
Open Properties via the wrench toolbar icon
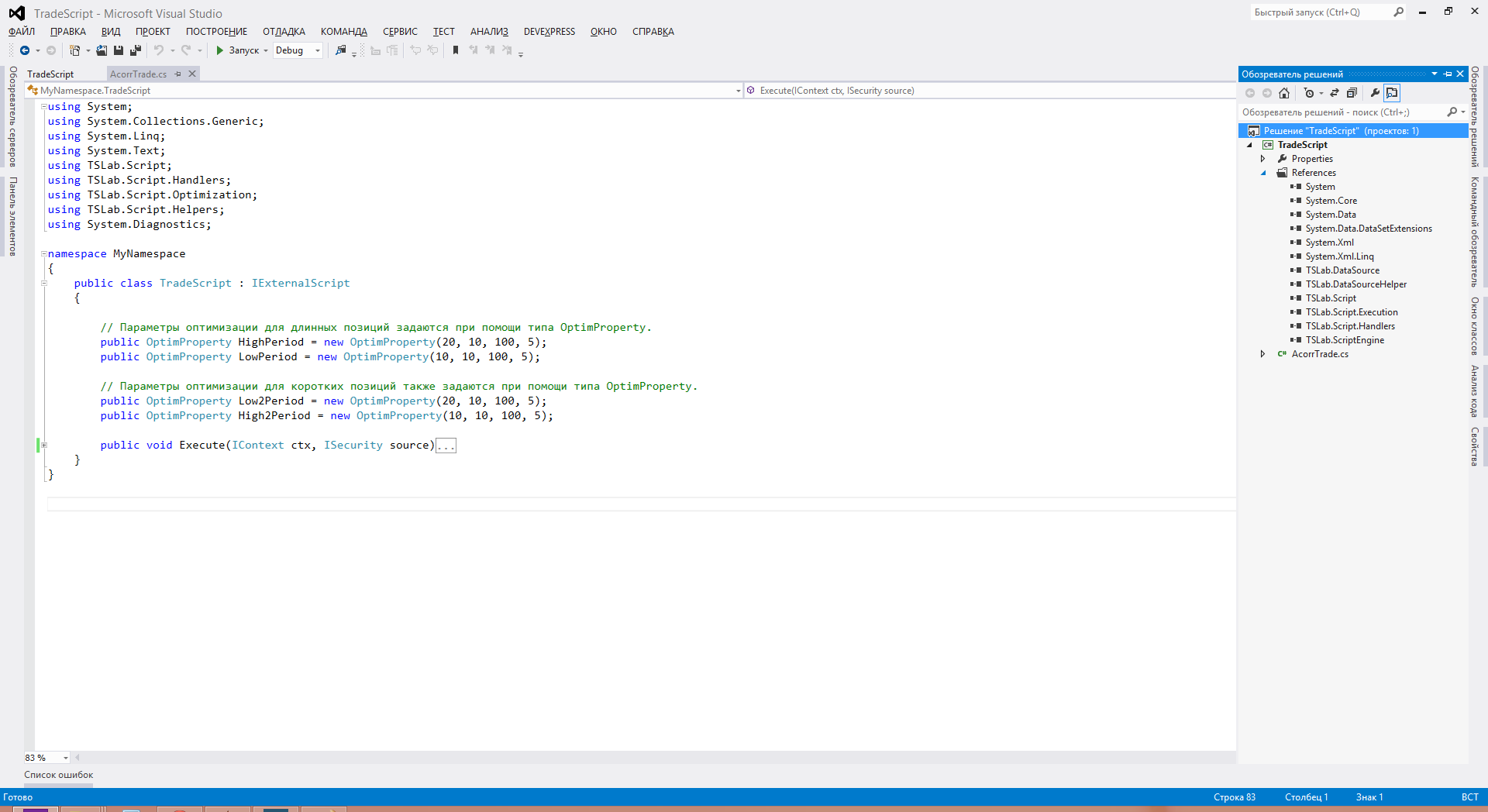pos(1375,93)
